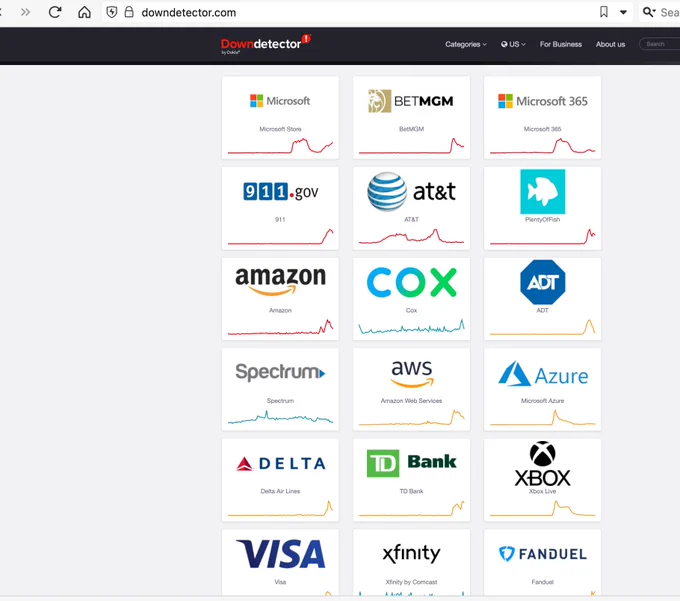Open the US country selector dropdown
This screenshot has width=680, height=601.
513,44
